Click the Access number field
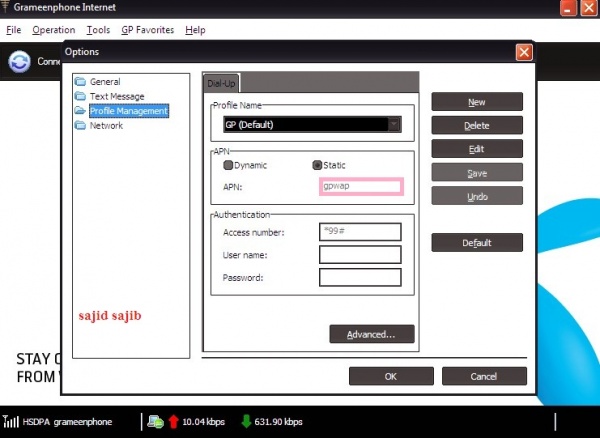The width and height of the screenshot is (600, 438). click(x=360, y=232)
